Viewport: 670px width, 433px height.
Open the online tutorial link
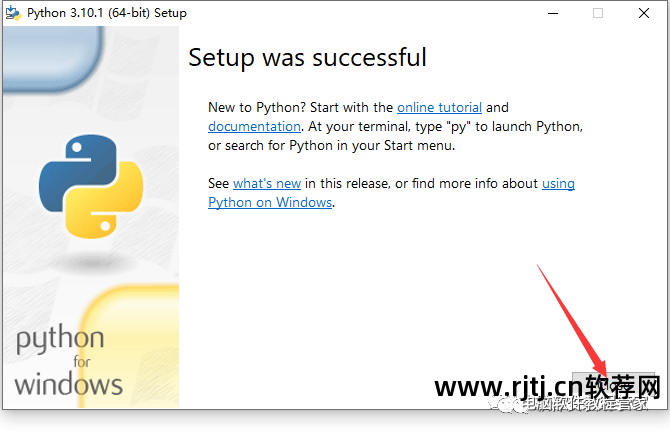pos(439,107)
